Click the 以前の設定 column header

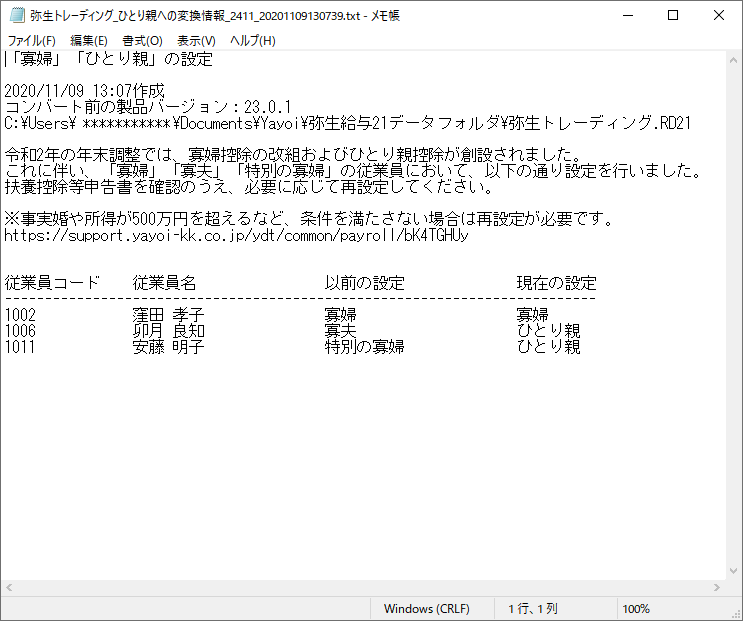(364, 283)
